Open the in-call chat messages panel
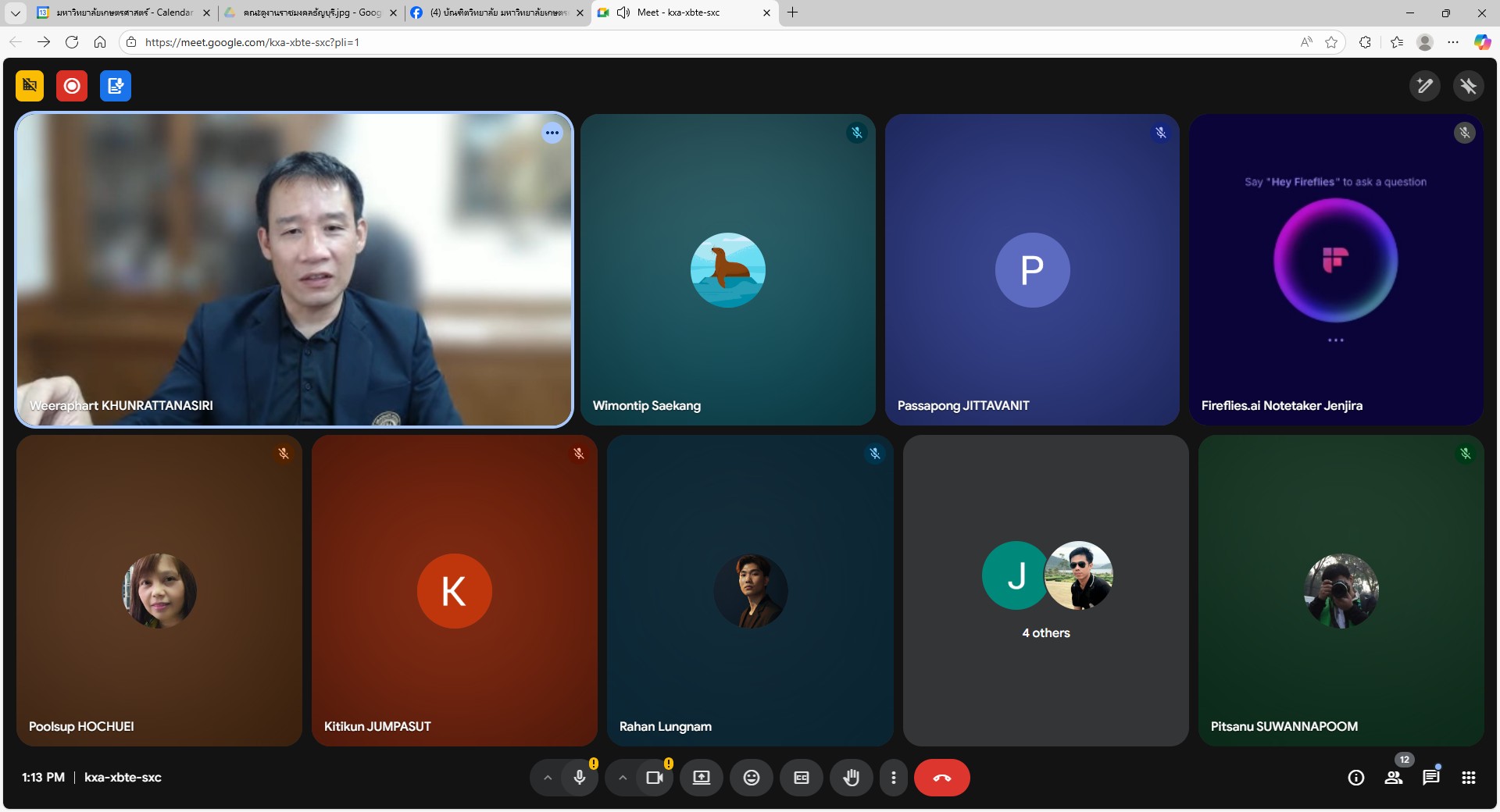The image size is (1500, 812). point(1431,778)
